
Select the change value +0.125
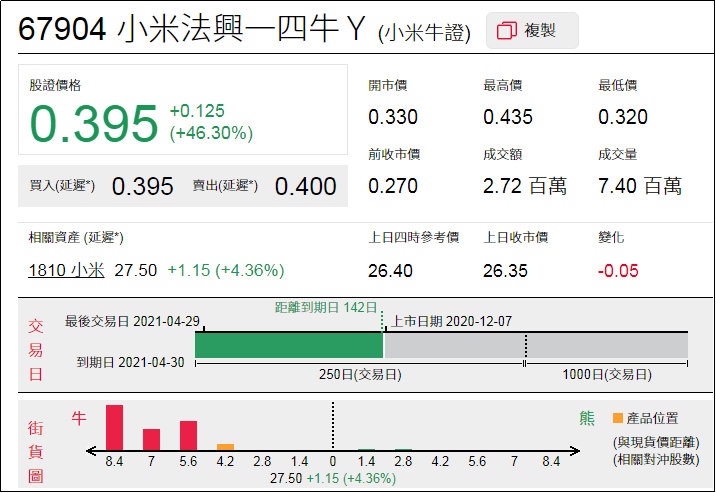(x=197, y=111)
